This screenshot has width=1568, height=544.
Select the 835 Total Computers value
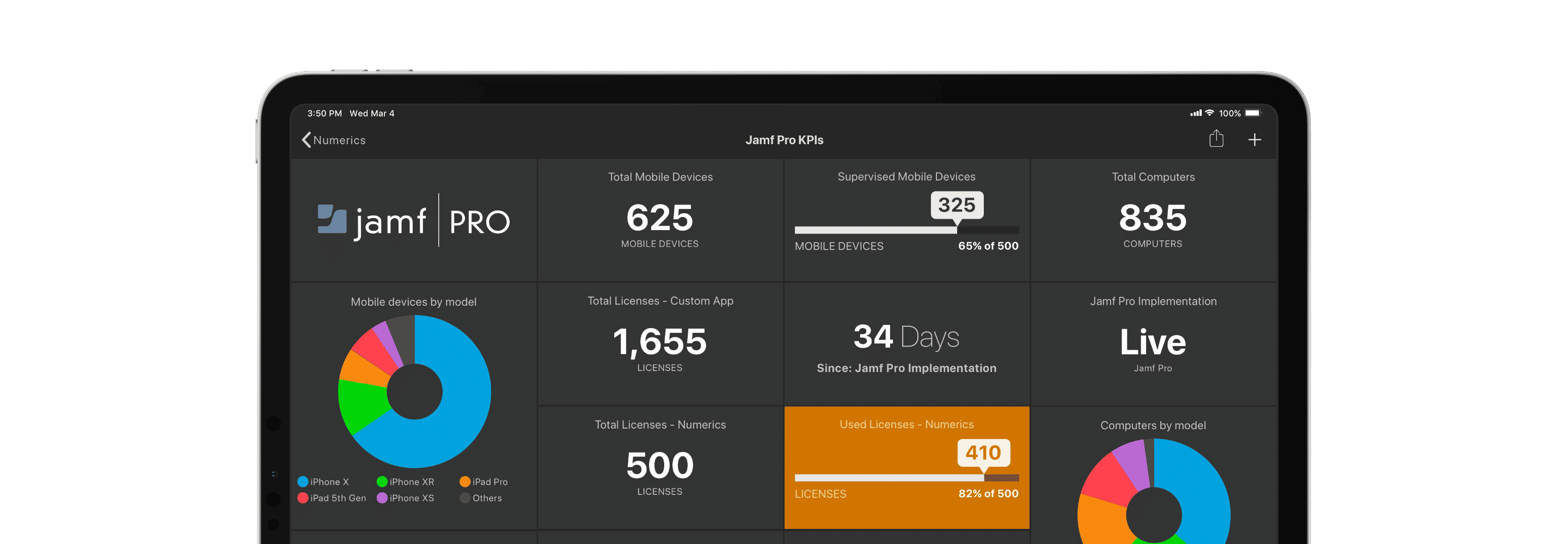(1153, 217)
